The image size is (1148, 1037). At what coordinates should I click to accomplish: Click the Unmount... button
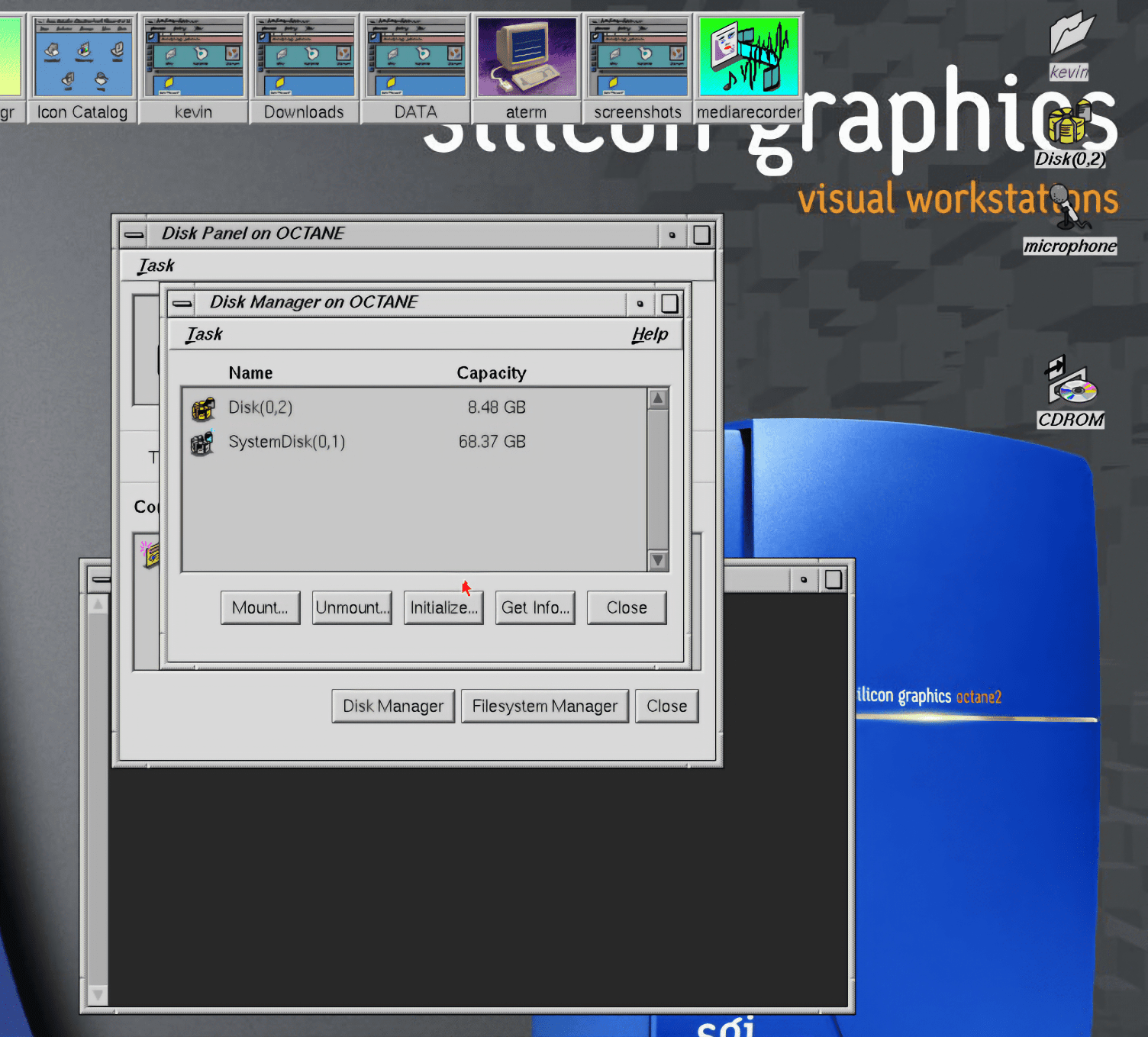point(352,607)
